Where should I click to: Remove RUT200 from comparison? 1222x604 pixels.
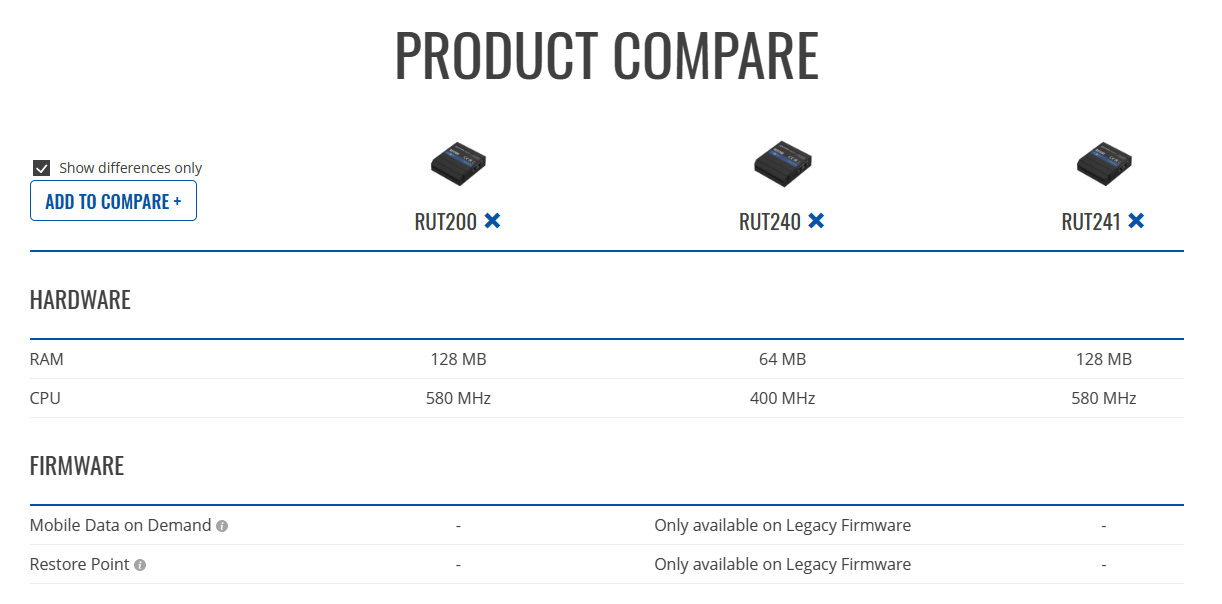[492, 221]
